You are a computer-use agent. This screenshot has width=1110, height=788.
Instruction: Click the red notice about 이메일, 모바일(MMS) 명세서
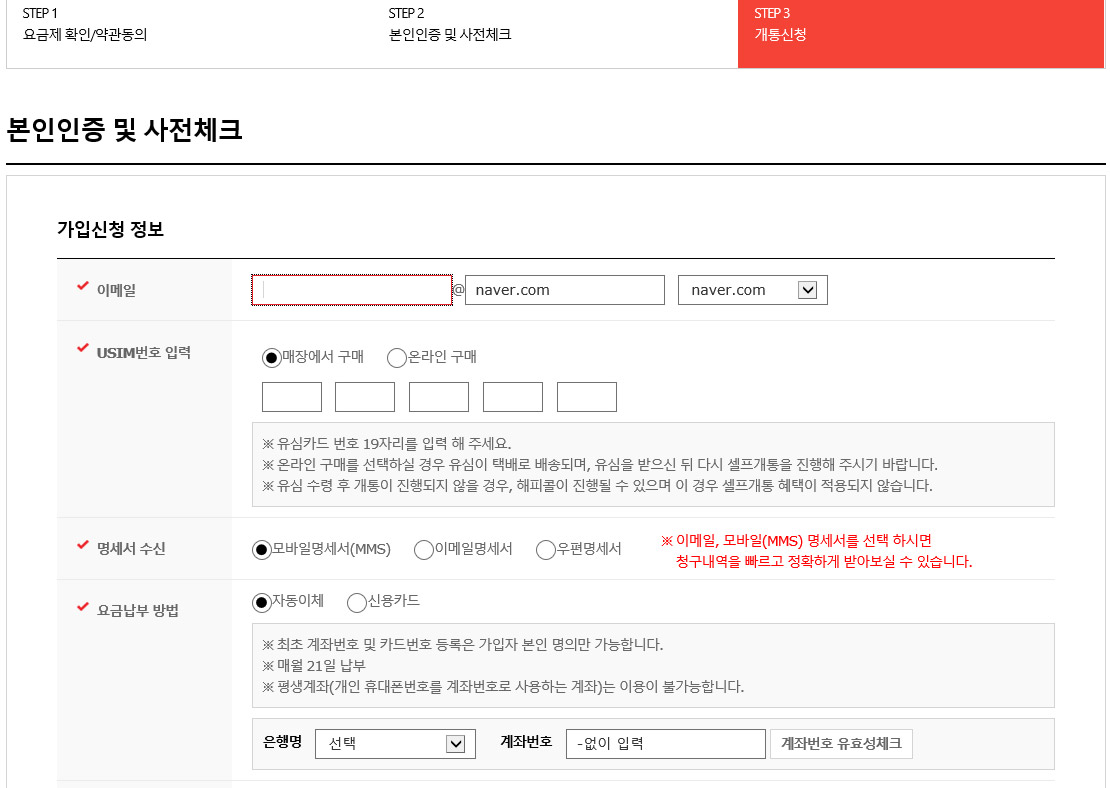tap(816, 551)
